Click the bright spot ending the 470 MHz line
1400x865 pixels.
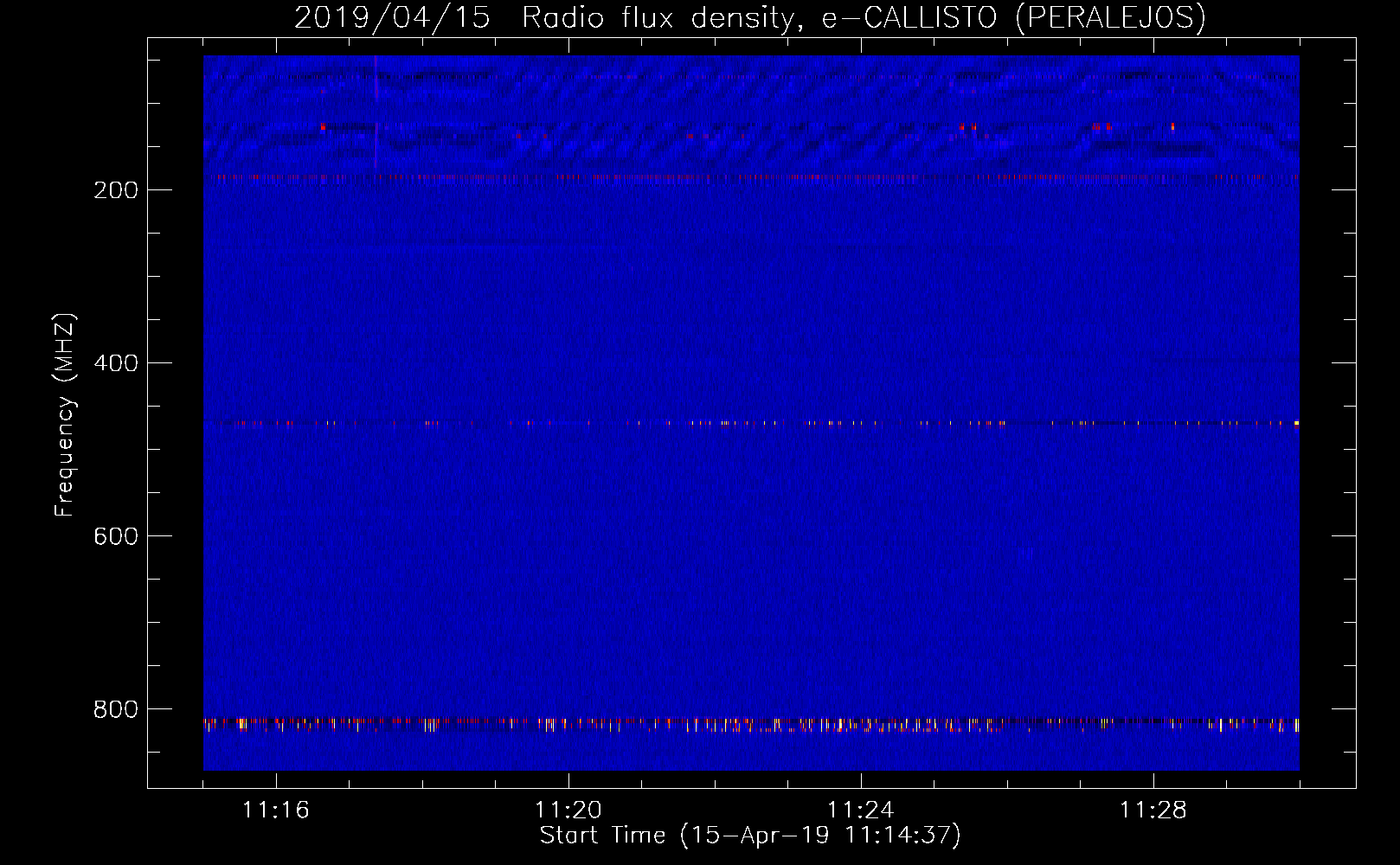[x=1296, y=424]
